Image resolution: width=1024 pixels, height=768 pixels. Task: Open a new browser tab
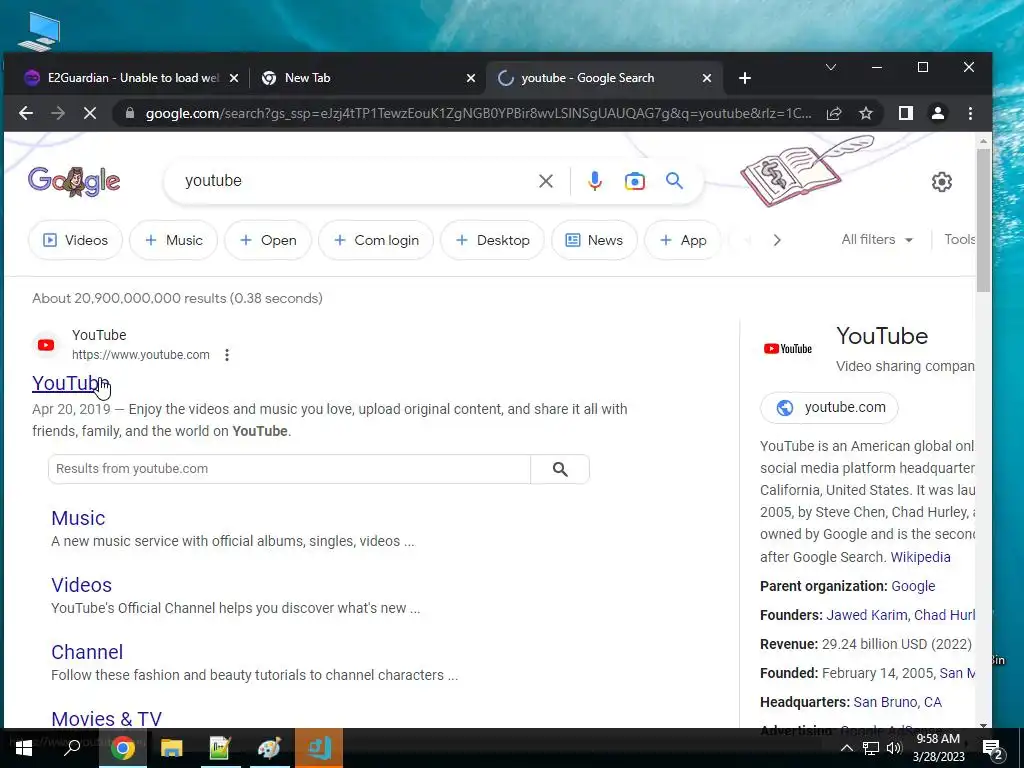(x=744, y=78)
